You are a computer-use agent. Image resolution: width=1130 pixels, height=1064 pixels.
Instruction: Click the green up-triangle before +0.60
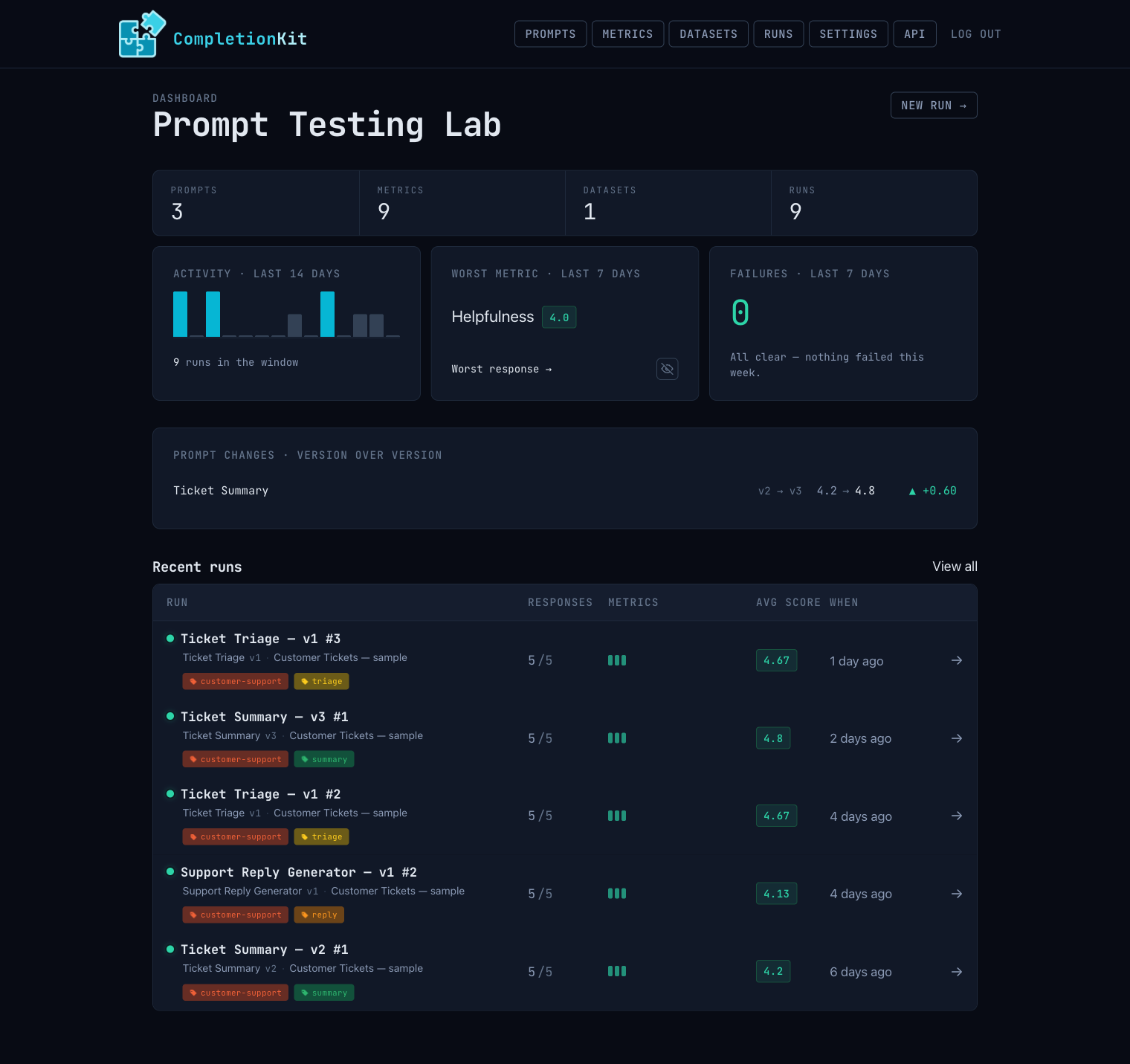912,491
